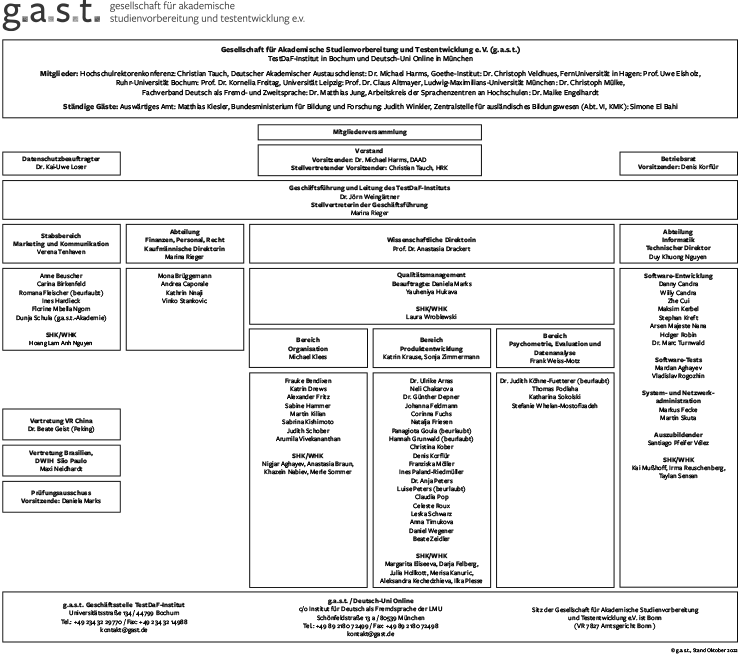Click the name "Danny Candra"
743x655 pixels.
pos(678,284)
